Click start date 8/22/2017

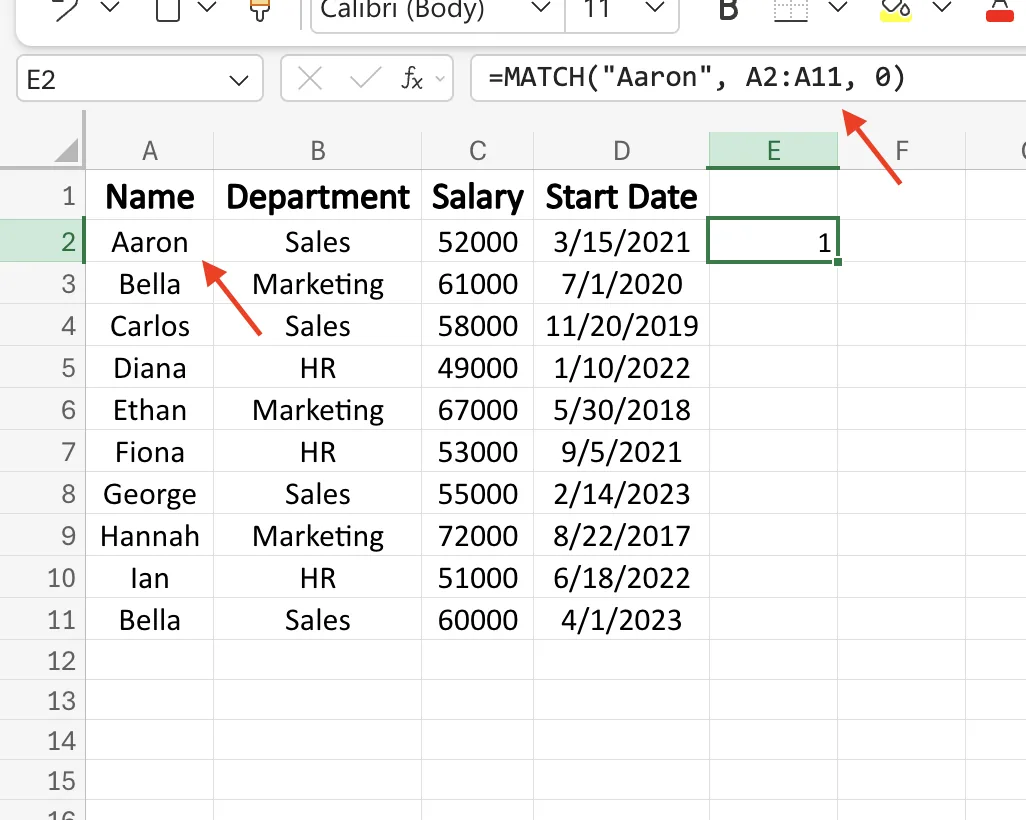[622, 535]
